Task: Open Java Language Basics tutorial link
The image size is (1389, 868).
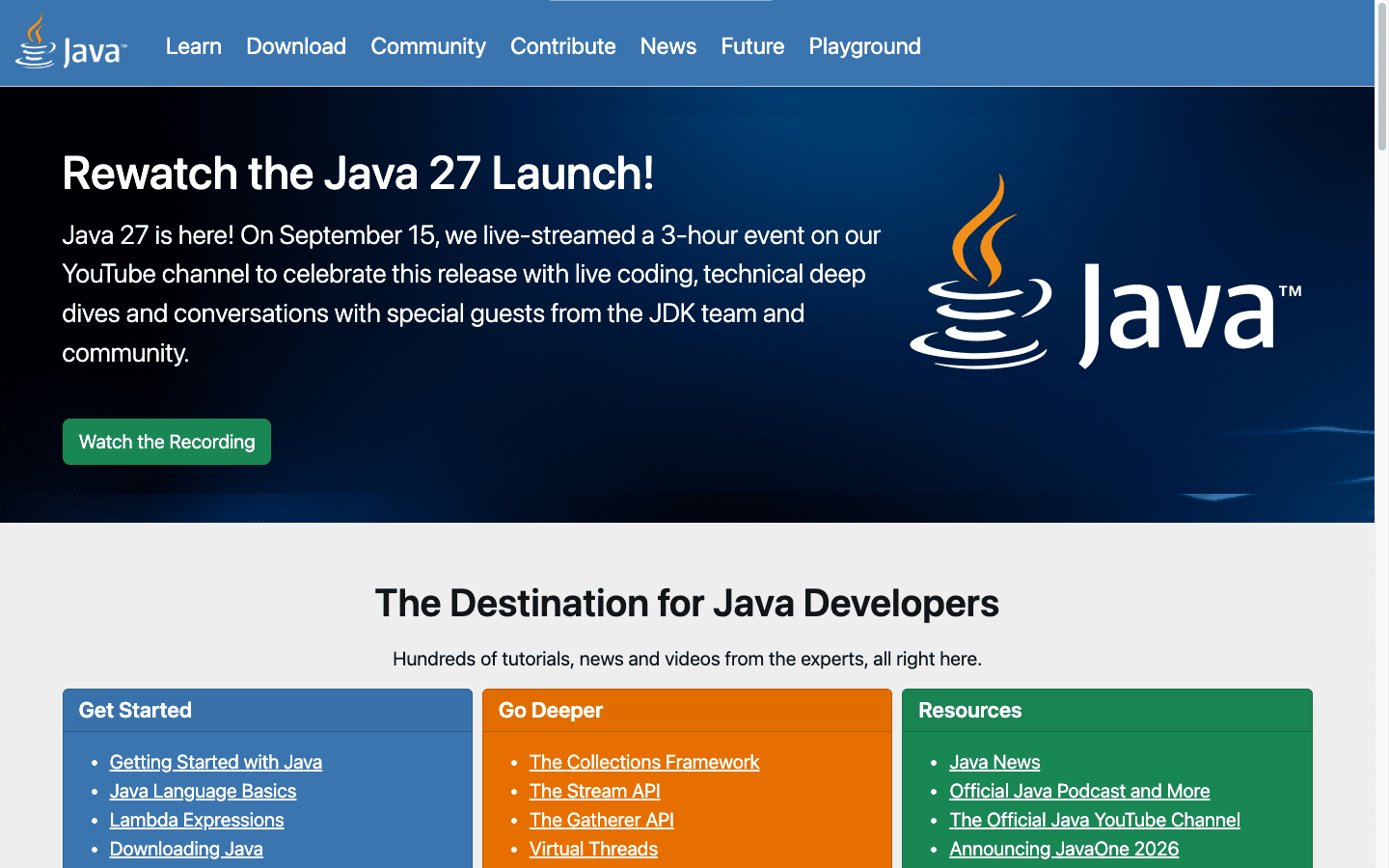Action: 203,791
